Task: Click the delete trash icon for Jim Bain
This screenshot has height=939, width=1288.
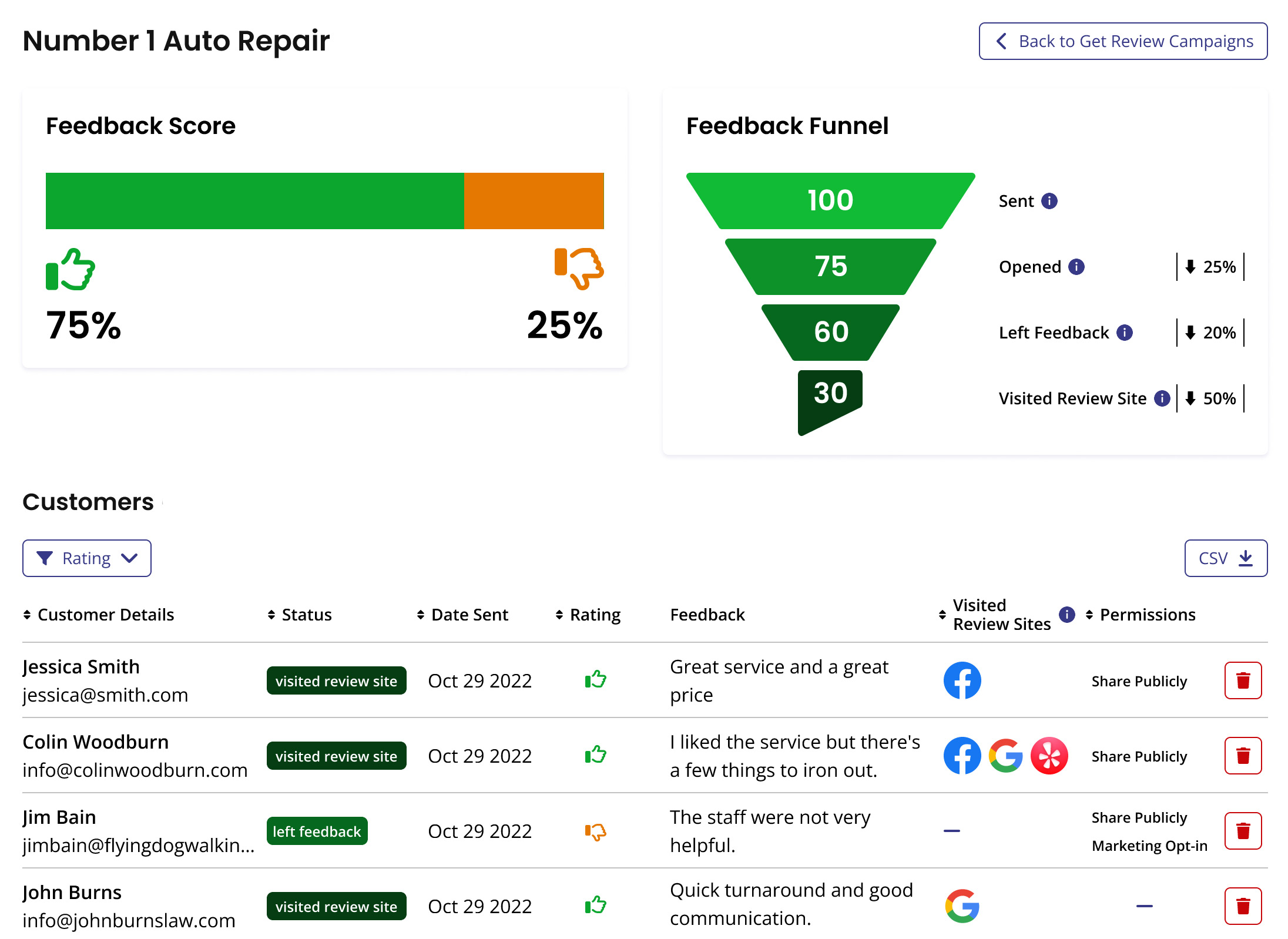Action: (1243, 830)
